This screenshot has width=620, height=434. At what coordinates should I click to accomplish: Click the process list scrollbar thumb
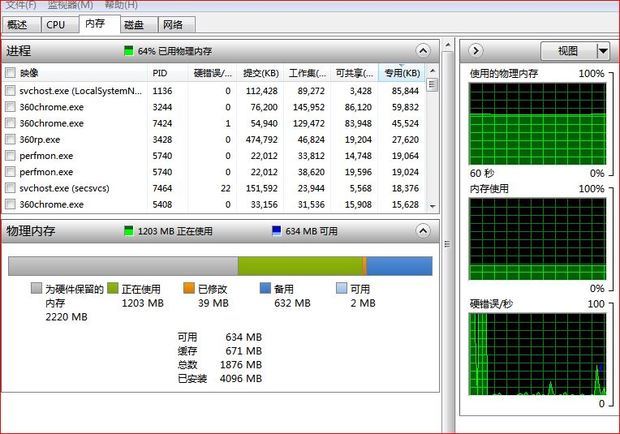click(x=432, y=85)
